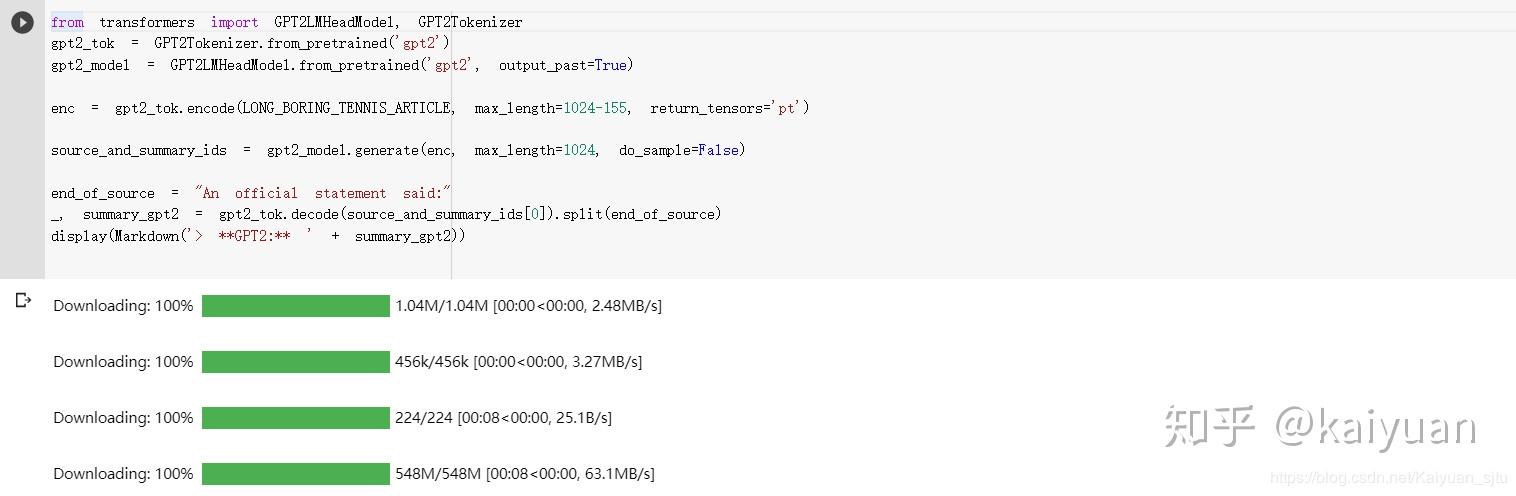Click the 知乎 @kaiyuan watermark
The height and width of the screenshot is (496, 1516).
tap(1320, 427)
